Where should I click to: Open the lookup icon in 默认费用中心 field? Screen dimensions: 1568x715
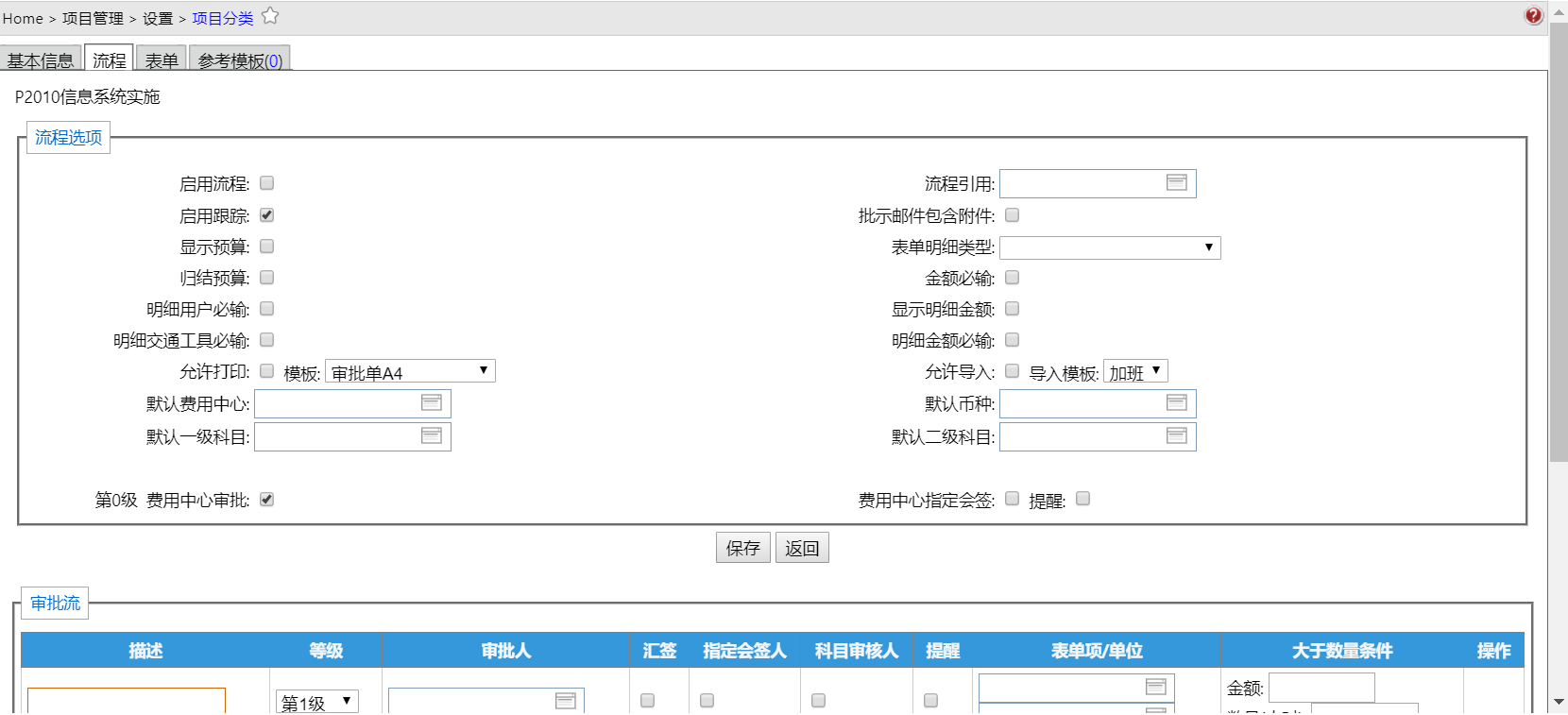point(432,402)
